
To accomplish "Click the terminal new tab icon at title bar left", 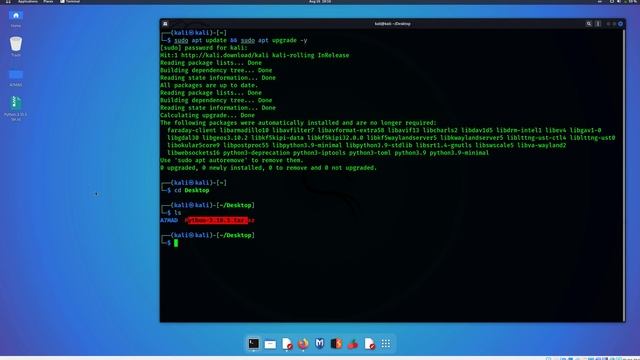I will tap(165, 24).
